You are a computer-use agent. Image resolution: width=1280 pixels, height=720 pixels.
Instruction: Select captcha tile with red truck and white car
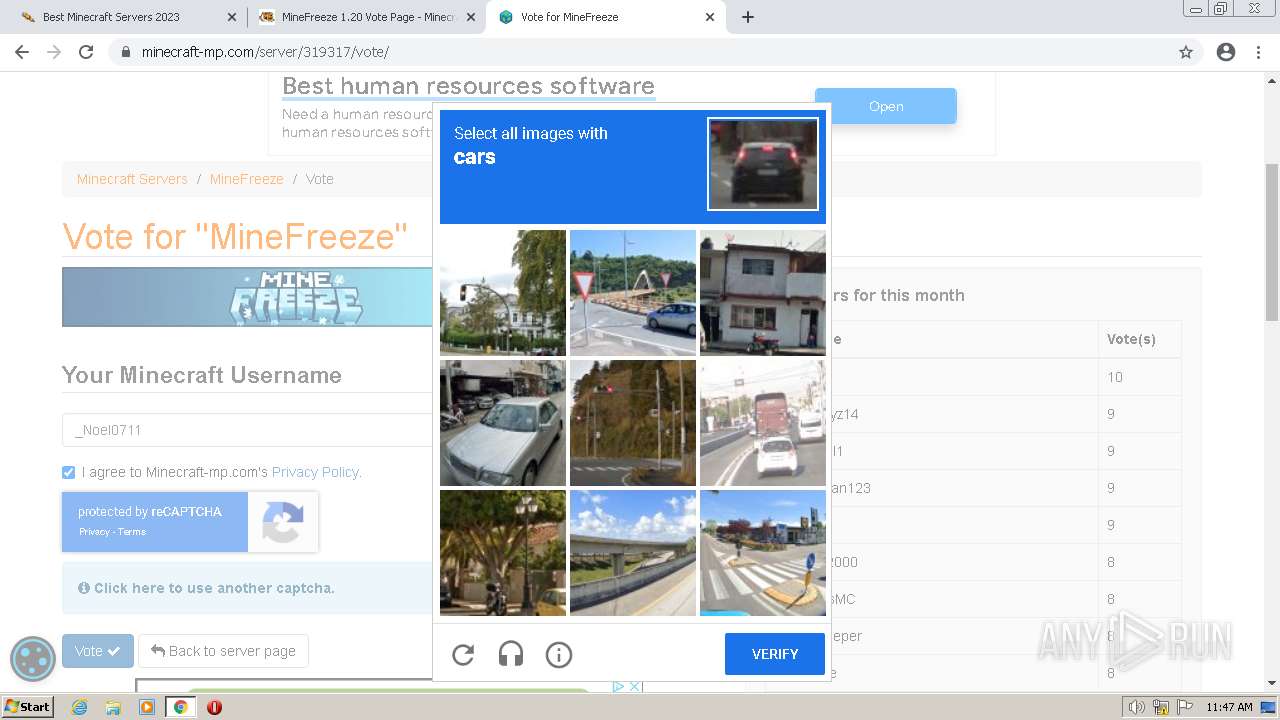coord(763,423)
